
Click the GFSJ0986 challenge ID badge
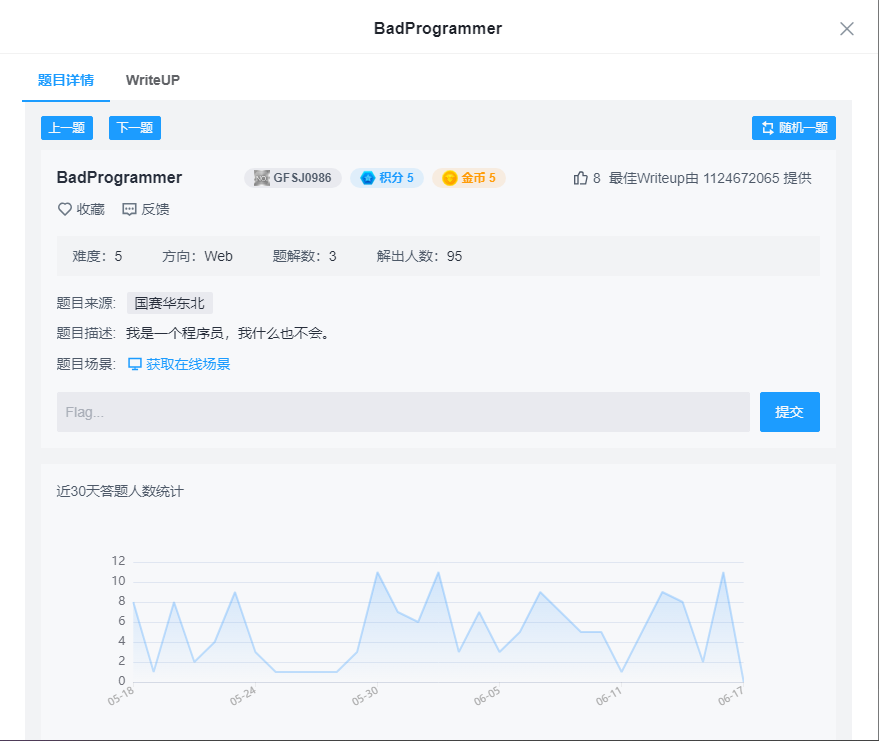pos(293,177)
